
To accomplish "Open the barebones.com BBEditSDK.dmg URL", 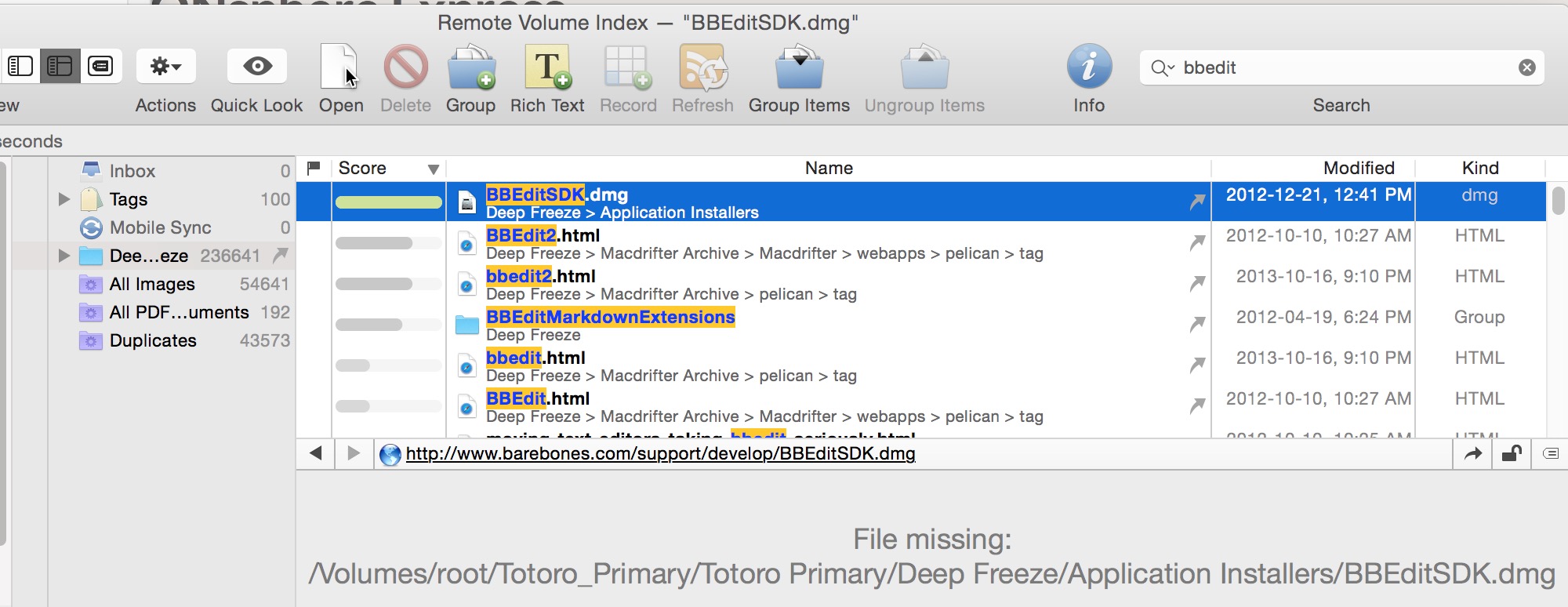I will click(660, 453).
